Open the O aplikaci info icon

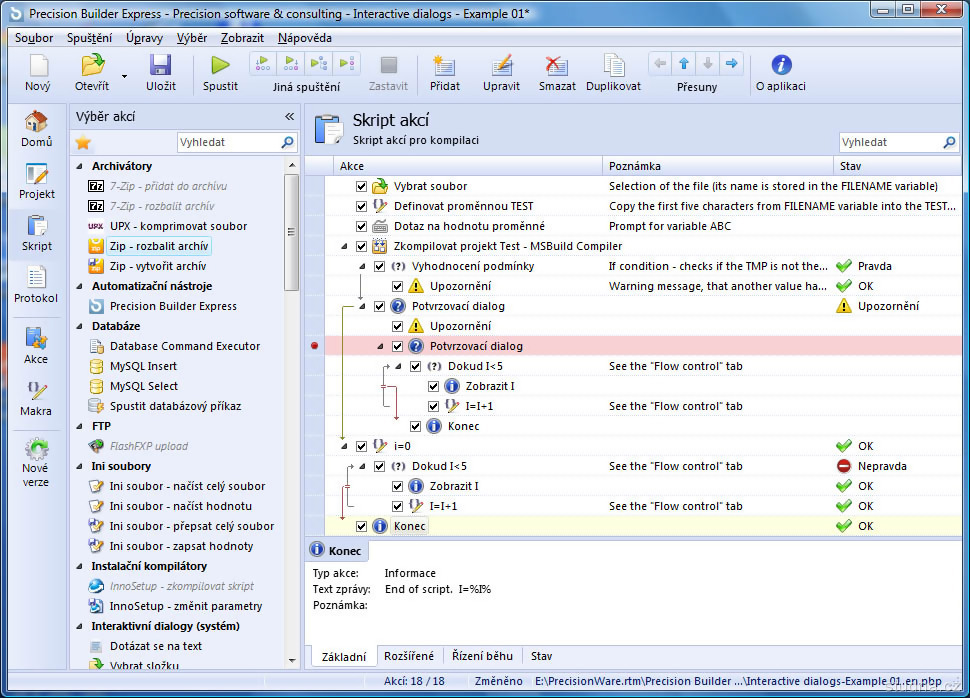(x=781, y=65)
